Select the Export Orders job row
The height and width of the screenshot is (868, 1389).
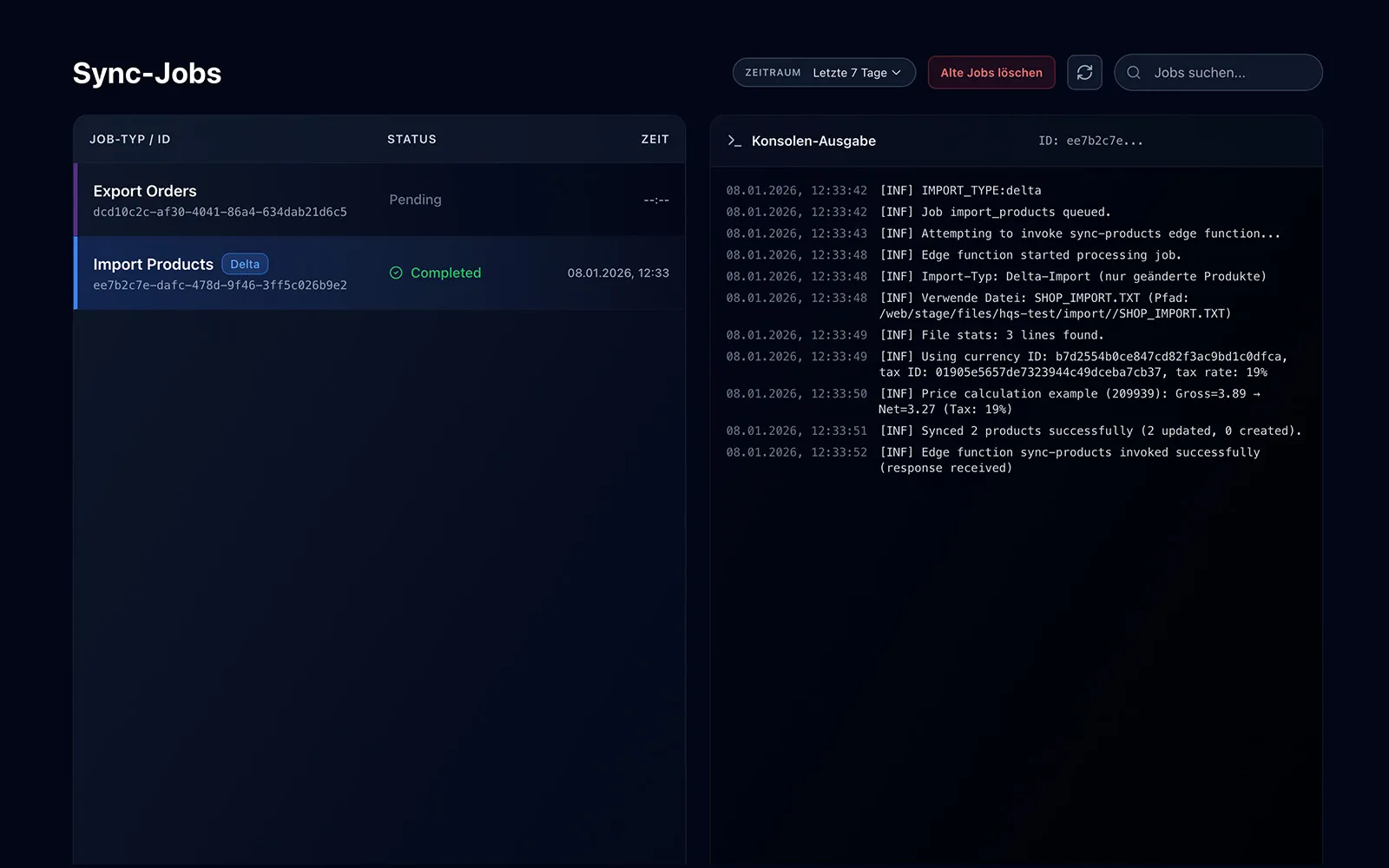(x=379, y=200)
